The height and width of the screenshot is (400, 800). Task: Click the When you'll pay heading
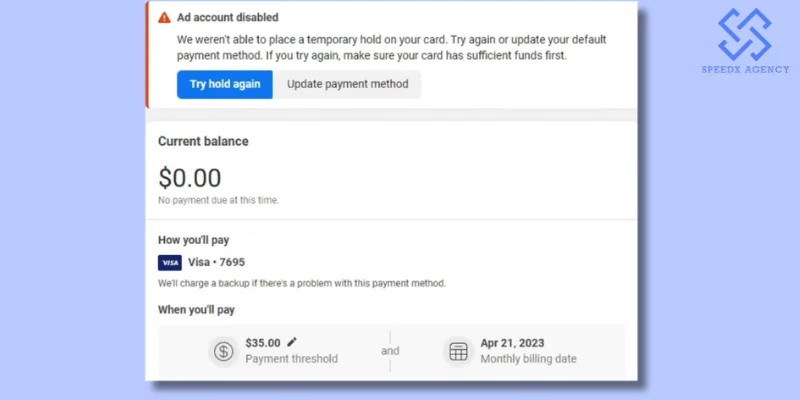[x=196, y=310]
